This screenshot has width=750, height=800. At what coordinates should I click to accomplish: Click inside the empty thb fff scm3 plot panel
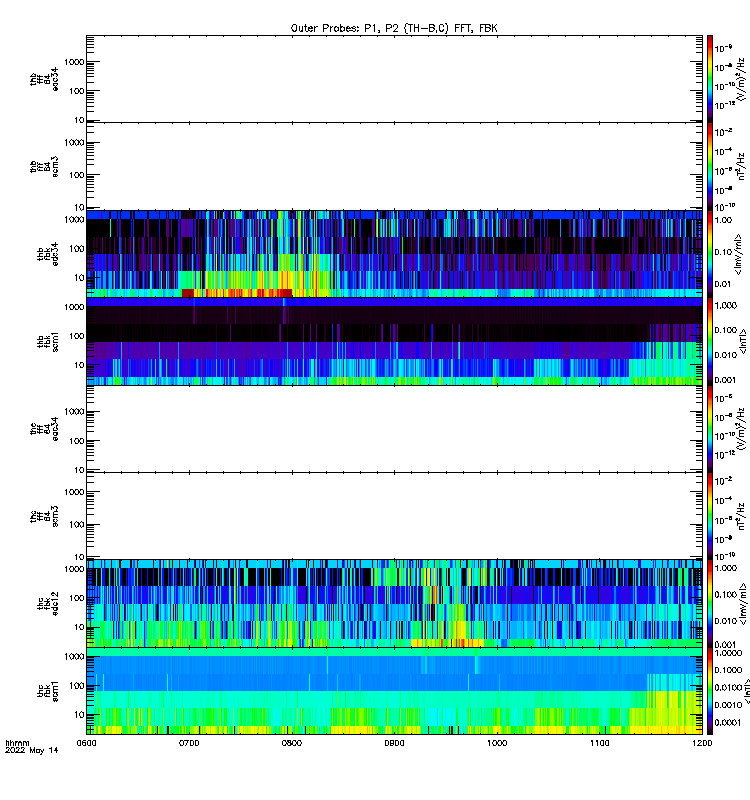[x=394, y=166]
